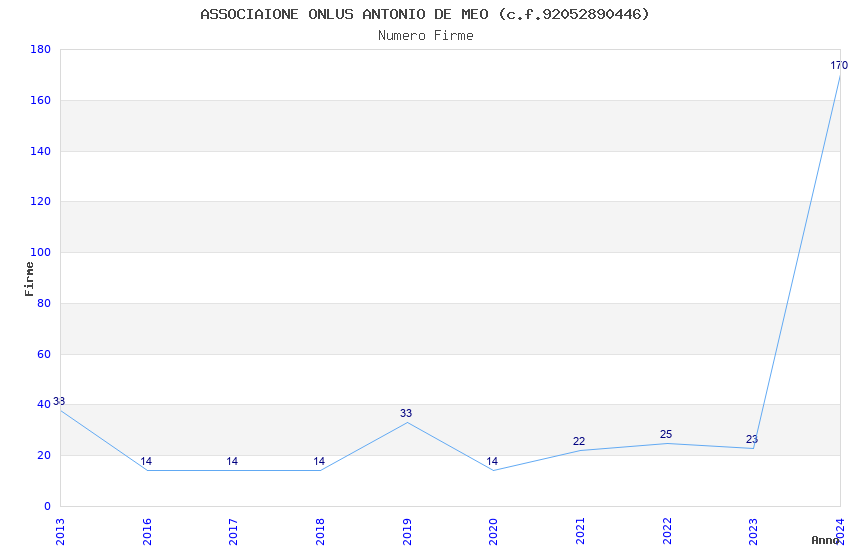Select the 2022 x-axis year label
The height and width of the screenshot is (550, 850).
[x=667, y=532]
